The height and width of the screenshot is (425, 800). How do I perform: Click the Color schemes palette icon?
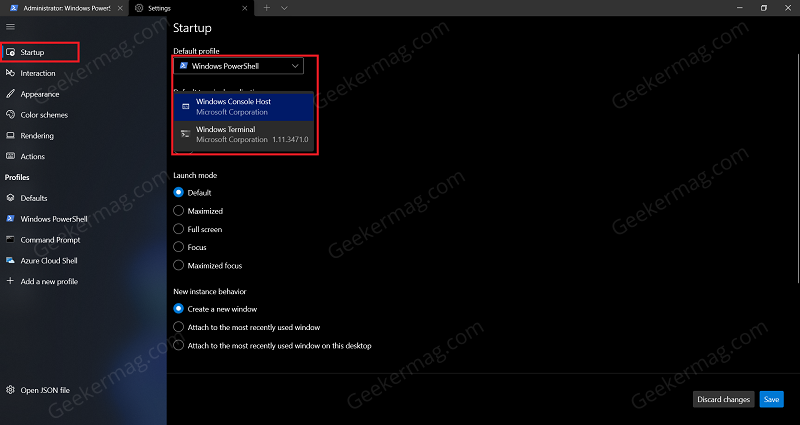click(x=10, y=115)
